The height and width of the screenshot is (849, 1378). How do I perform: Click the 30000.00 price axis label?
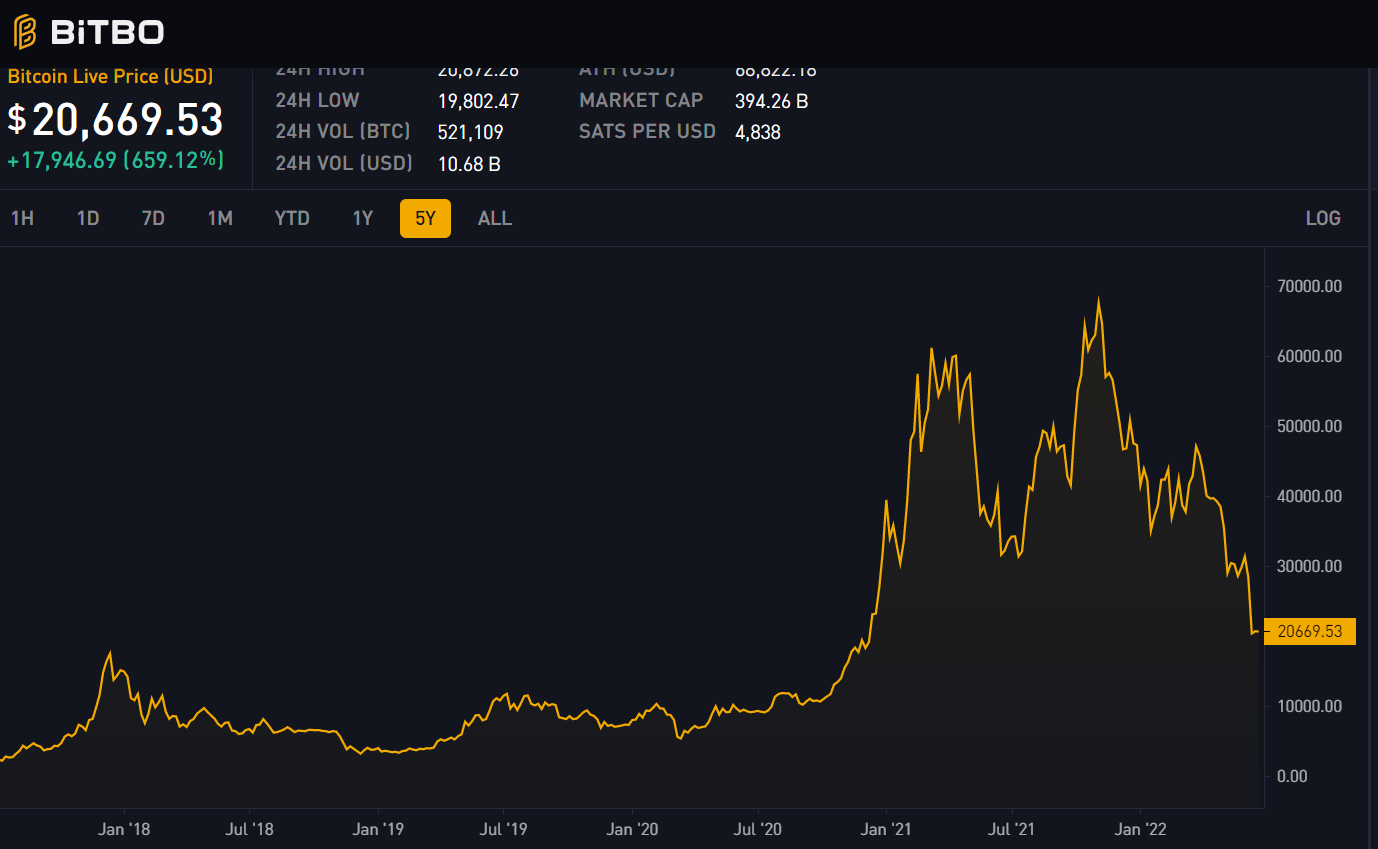click(x=1308, y=567)
